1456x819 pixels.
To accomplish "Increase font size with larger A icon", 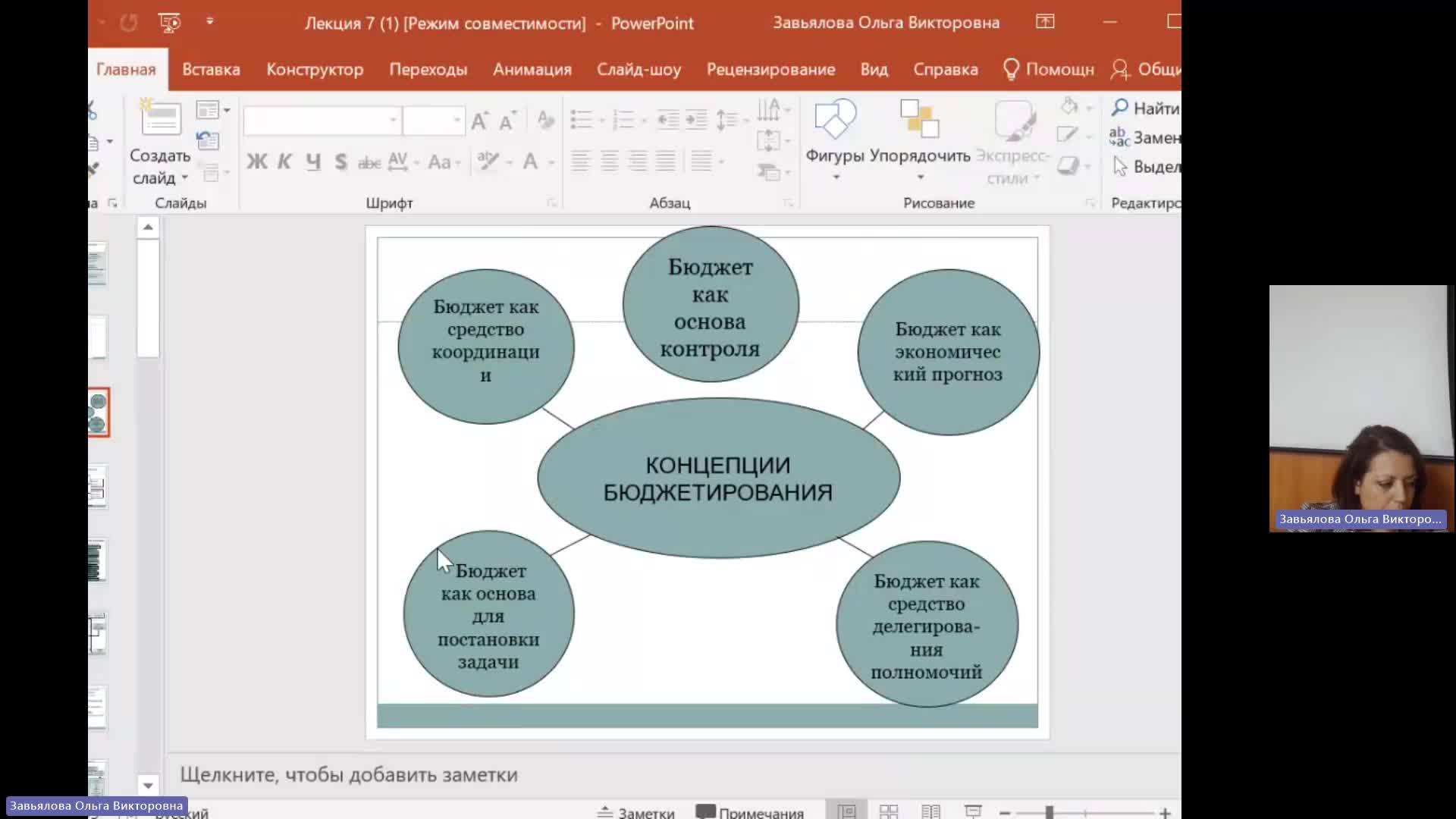I will [x=479, y=121].
